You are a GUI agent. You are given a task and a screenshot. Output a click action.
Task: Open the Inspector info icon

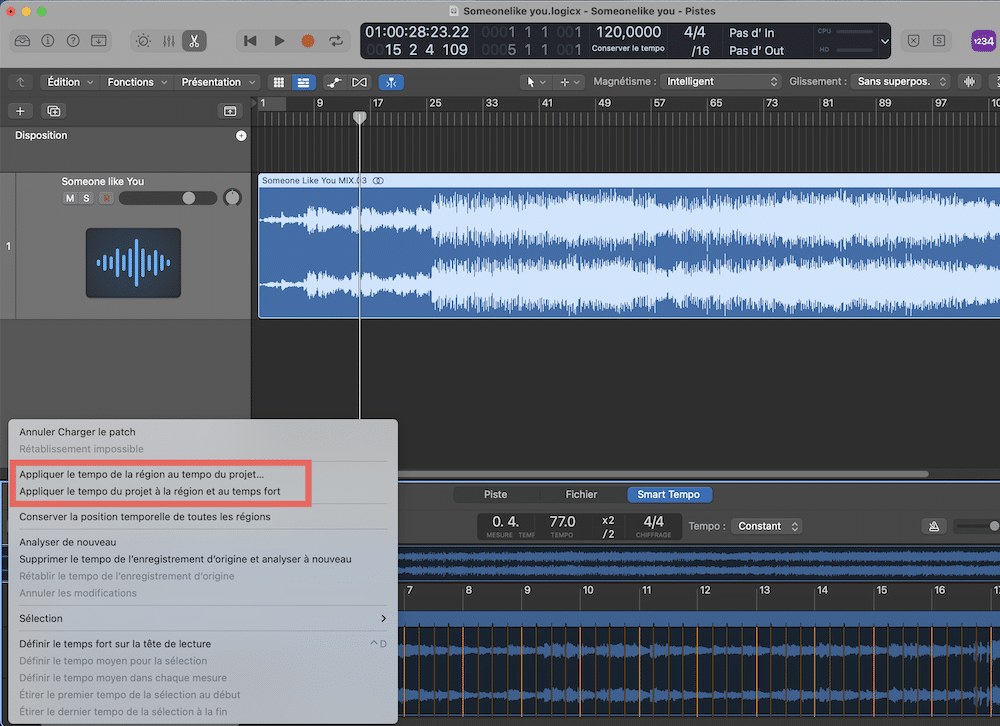tap(48, 41)
